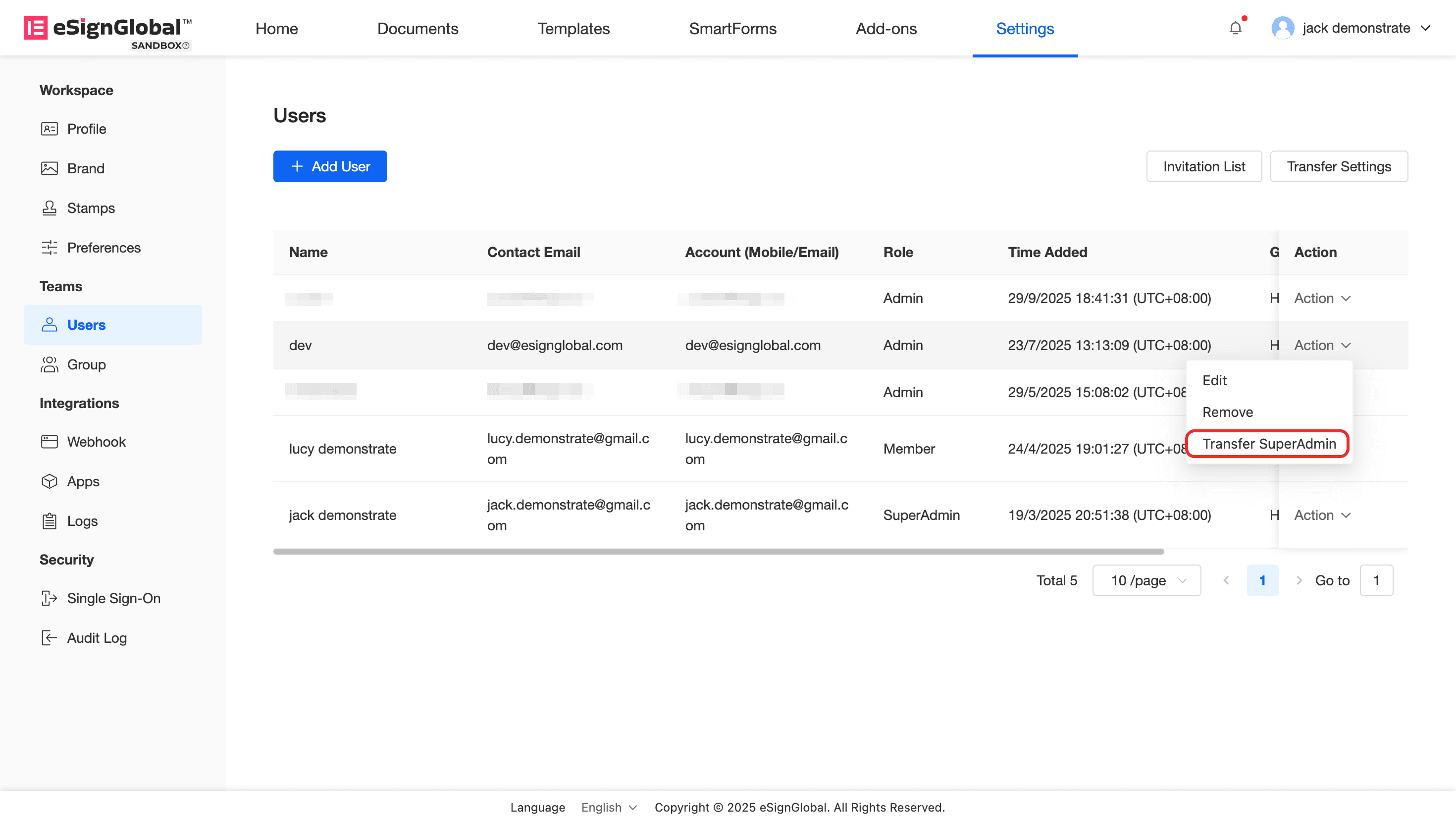The height and width of the screenshot is (823, 1456).
Task: Choose Remove from the action menu
Action: click(1227, 412)
